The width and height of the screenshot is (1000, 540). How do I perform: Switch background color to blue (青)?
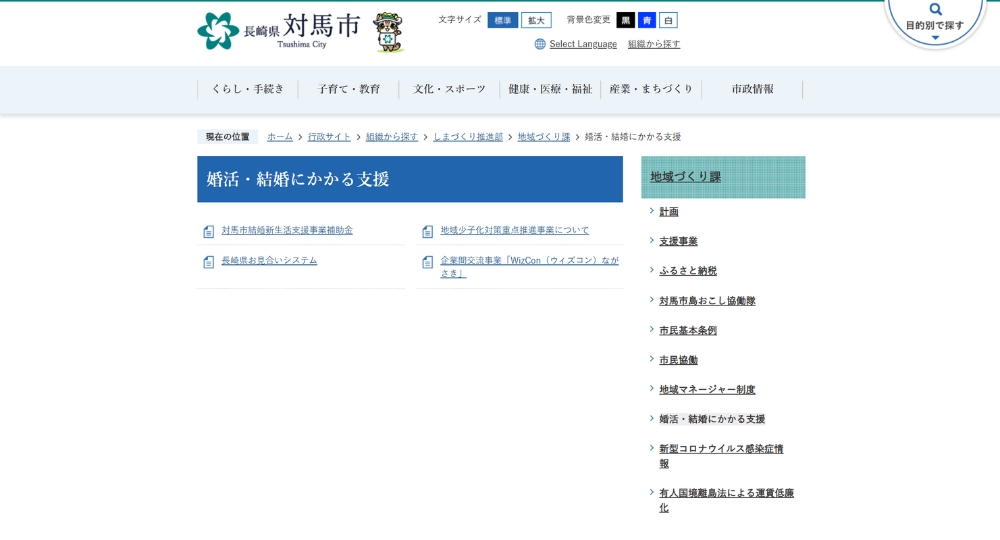[647, 20]
